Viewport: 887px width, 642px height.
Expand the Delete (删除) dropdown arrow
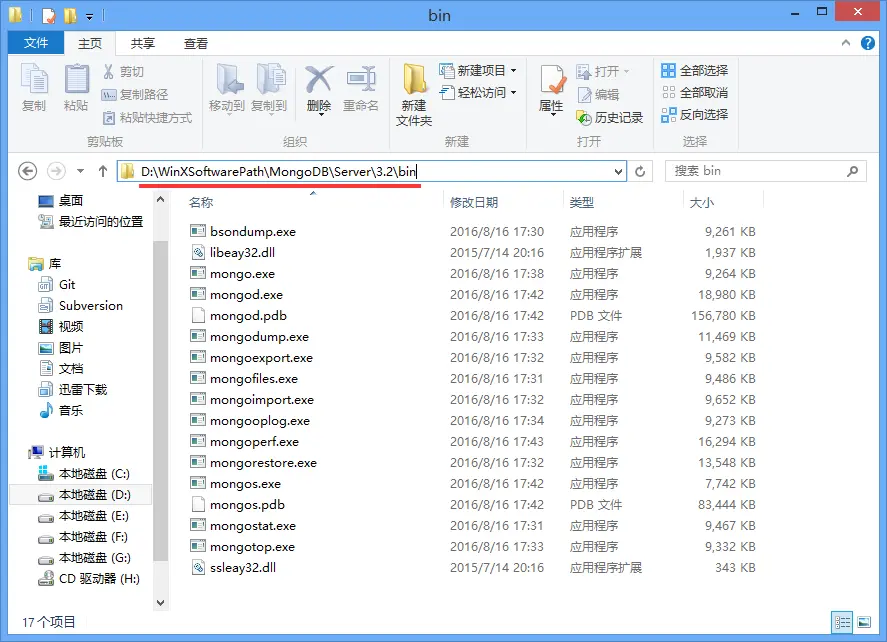point(321,115)
